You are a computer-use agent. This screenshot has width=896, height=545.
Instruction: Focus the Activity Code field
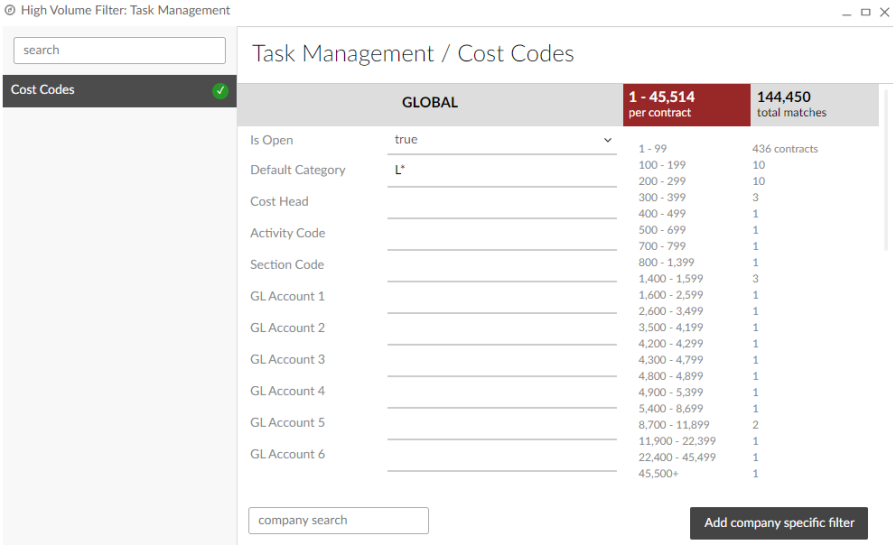click(x=502, y=234)
